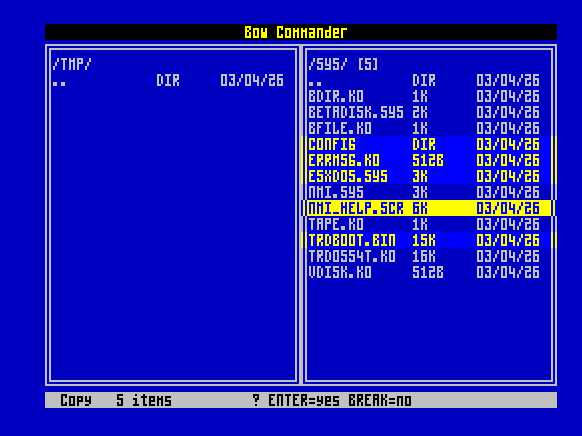Open the highlighted CONFIG directory
This screenshot has width=582, height=436.
click(x=429, y=144)
